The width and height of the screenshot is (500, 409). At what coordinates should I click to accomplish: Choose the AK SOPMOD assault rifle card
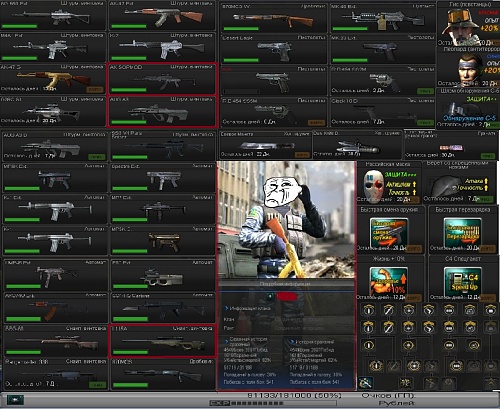[x=162, y=79]
